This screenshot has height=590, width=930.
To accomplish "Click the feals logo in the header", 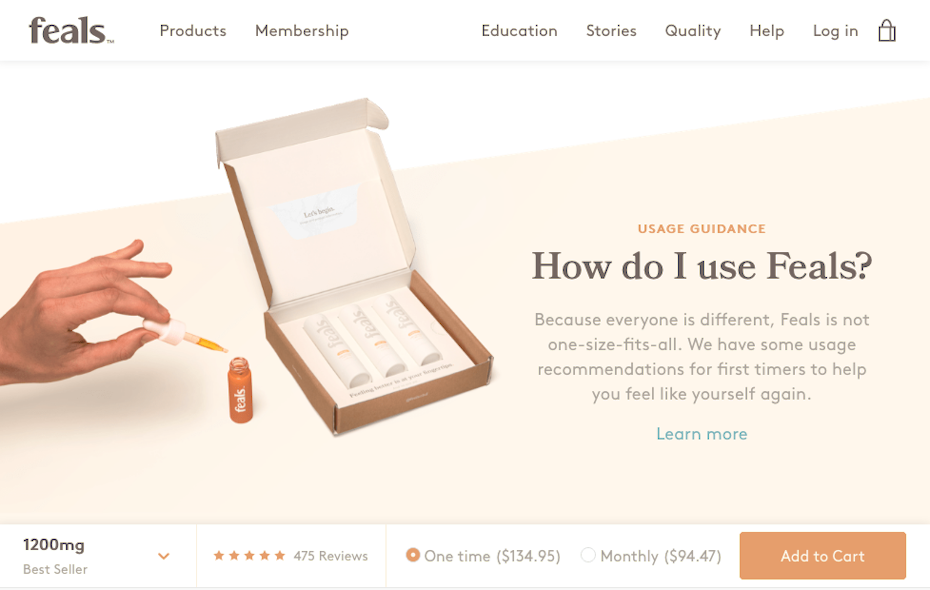I will (x=71, y=31).
